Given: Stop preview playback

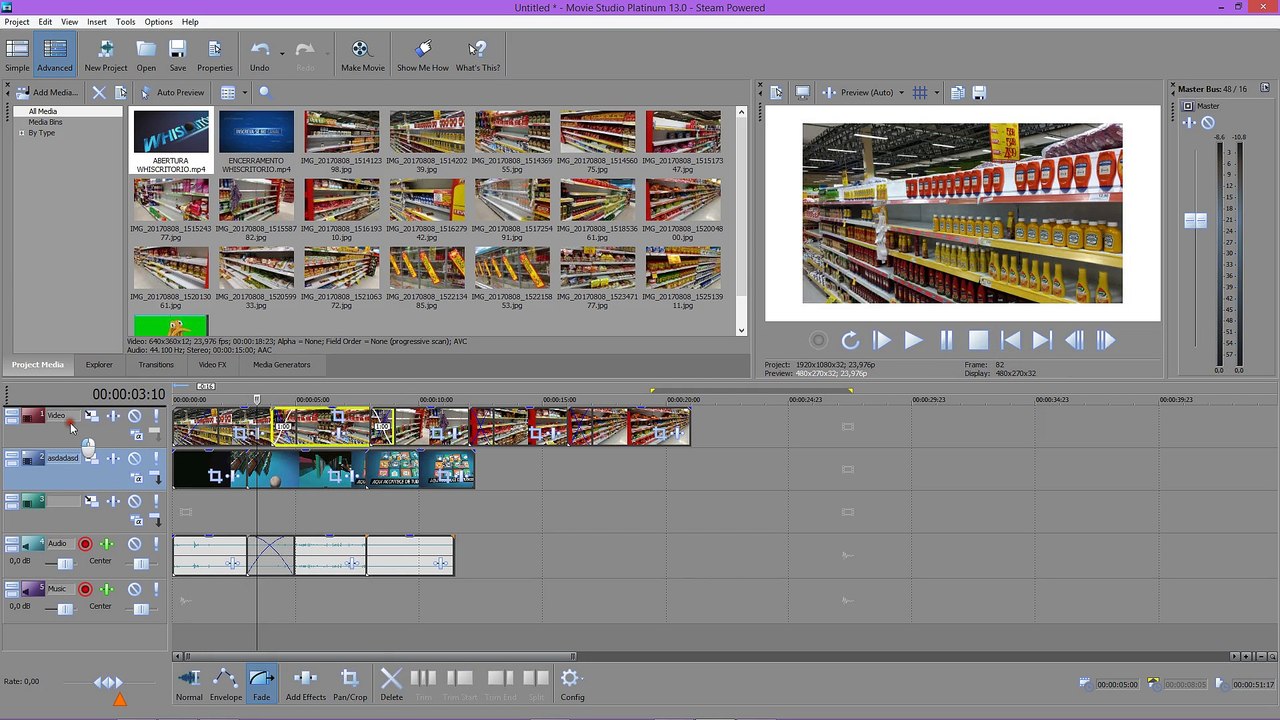Looking at the screenshot, I should click(x=978, y=341).
